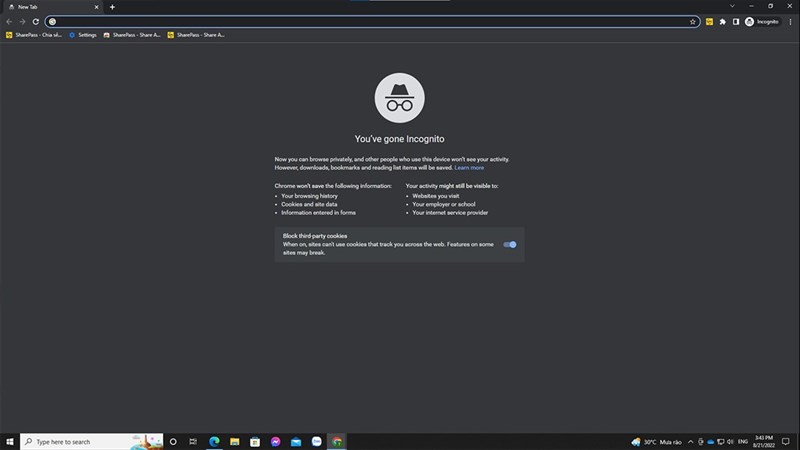Open the SharePass - Chia sẻ bookmark
This screenshot has height=450, width=800.
34,35
